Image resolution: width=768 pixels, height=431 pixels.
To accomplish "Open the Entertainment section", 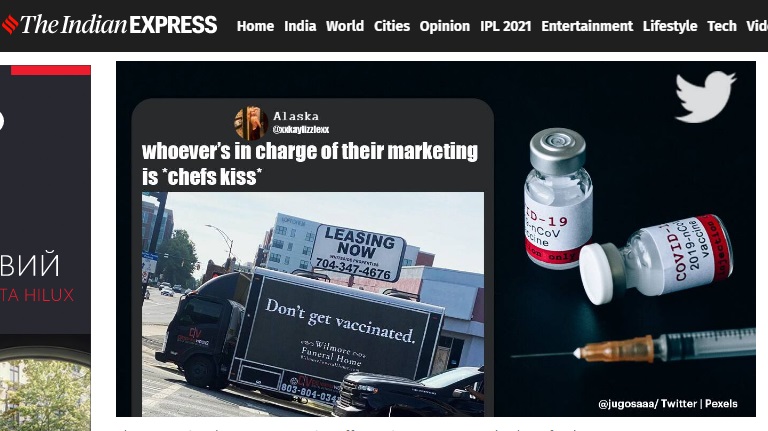I will pos(587,25).
